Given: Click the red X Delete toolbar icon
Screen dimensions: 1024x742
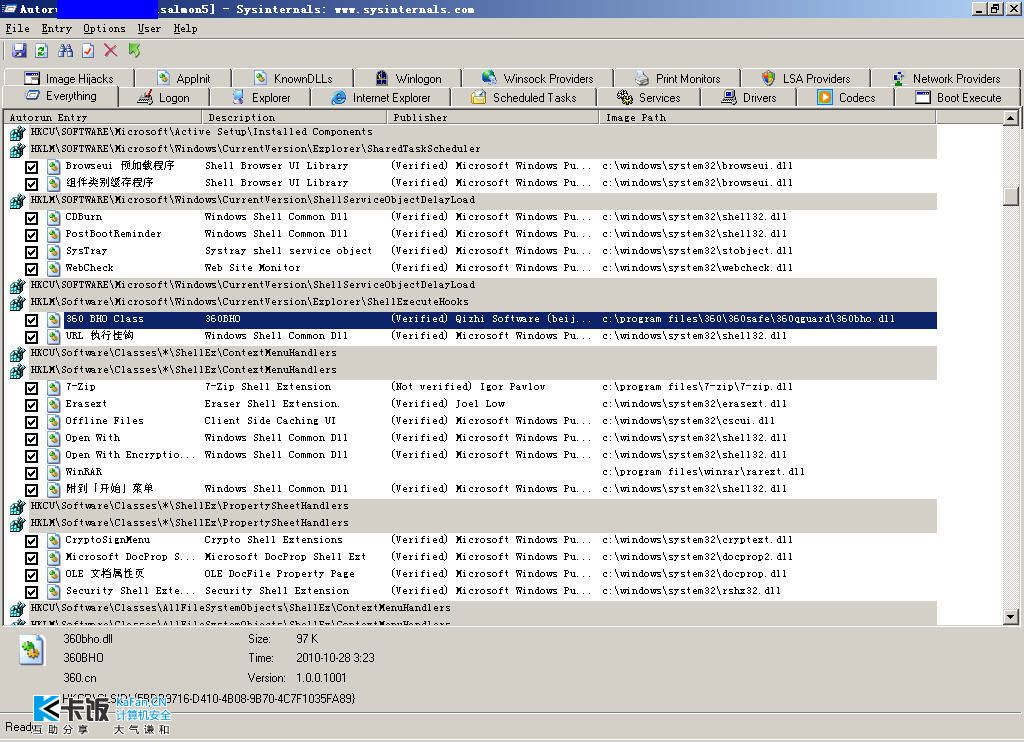Looking at the screenshot, I should [111, 50].
